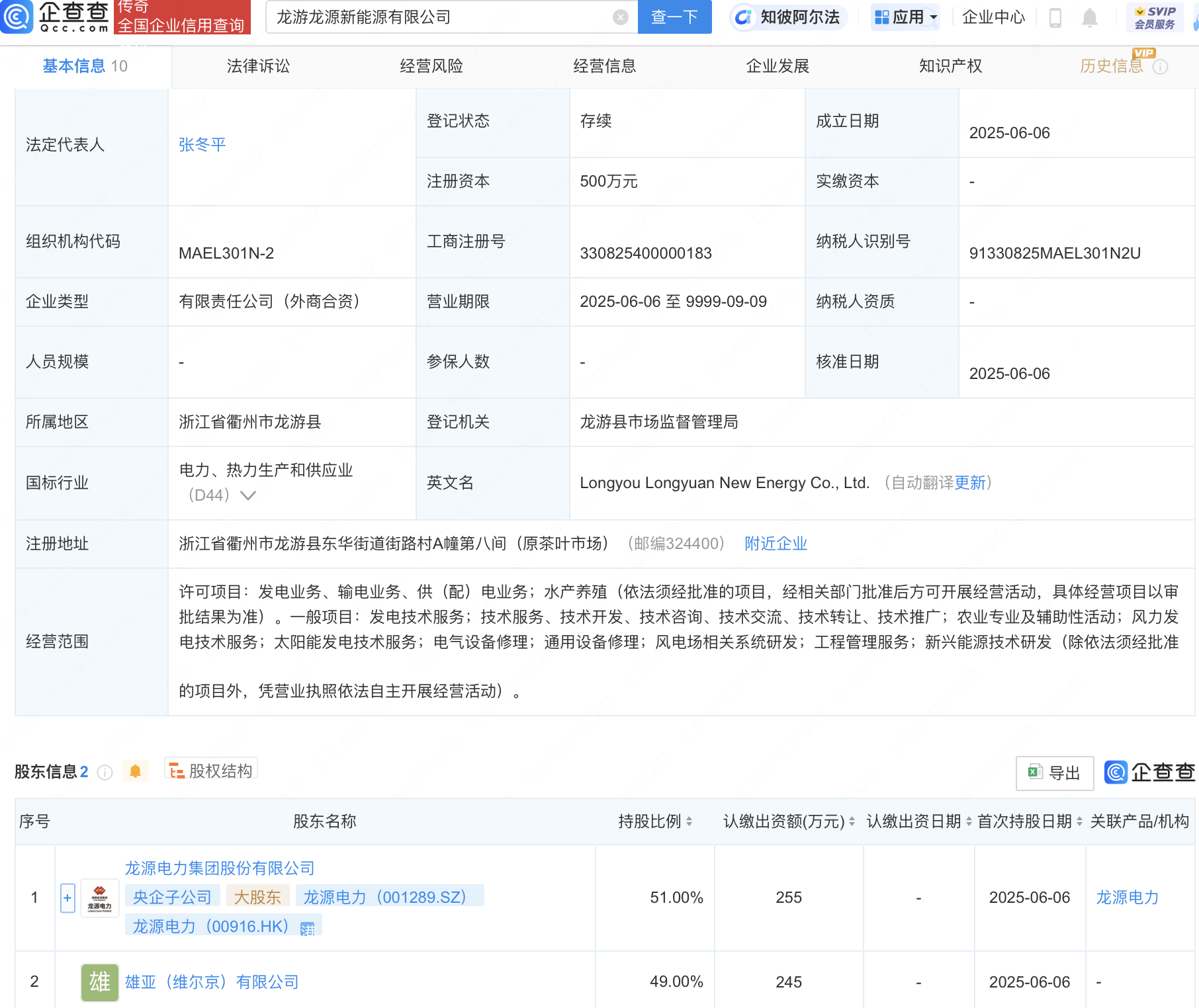Switch to 企业发展 tab
Viewport: 1199px width, 1008px height.
777,66
